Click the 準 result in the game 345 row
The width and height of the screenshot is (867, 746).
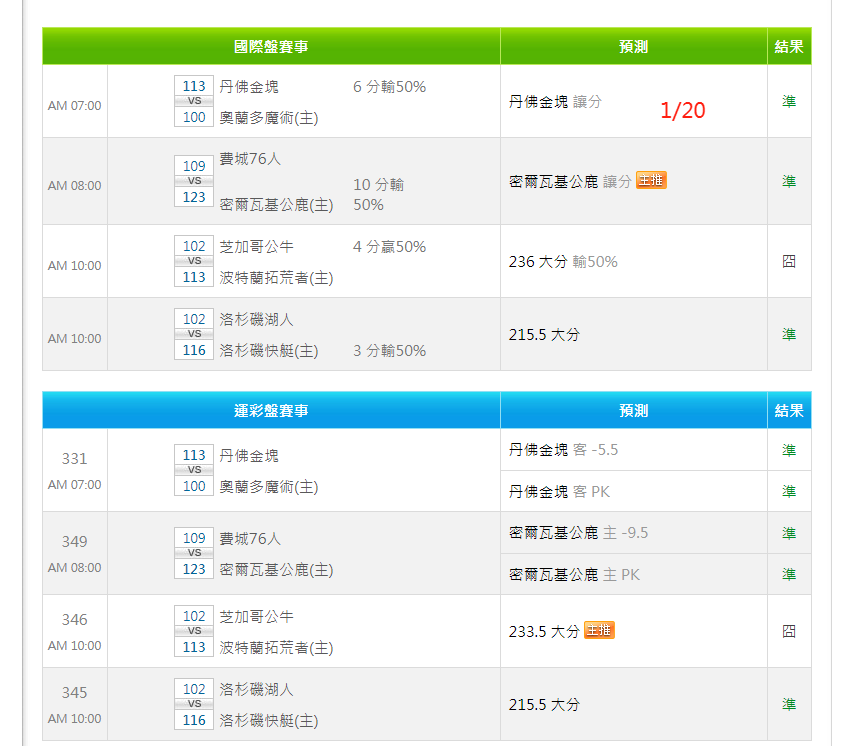[x=789, y=704]
